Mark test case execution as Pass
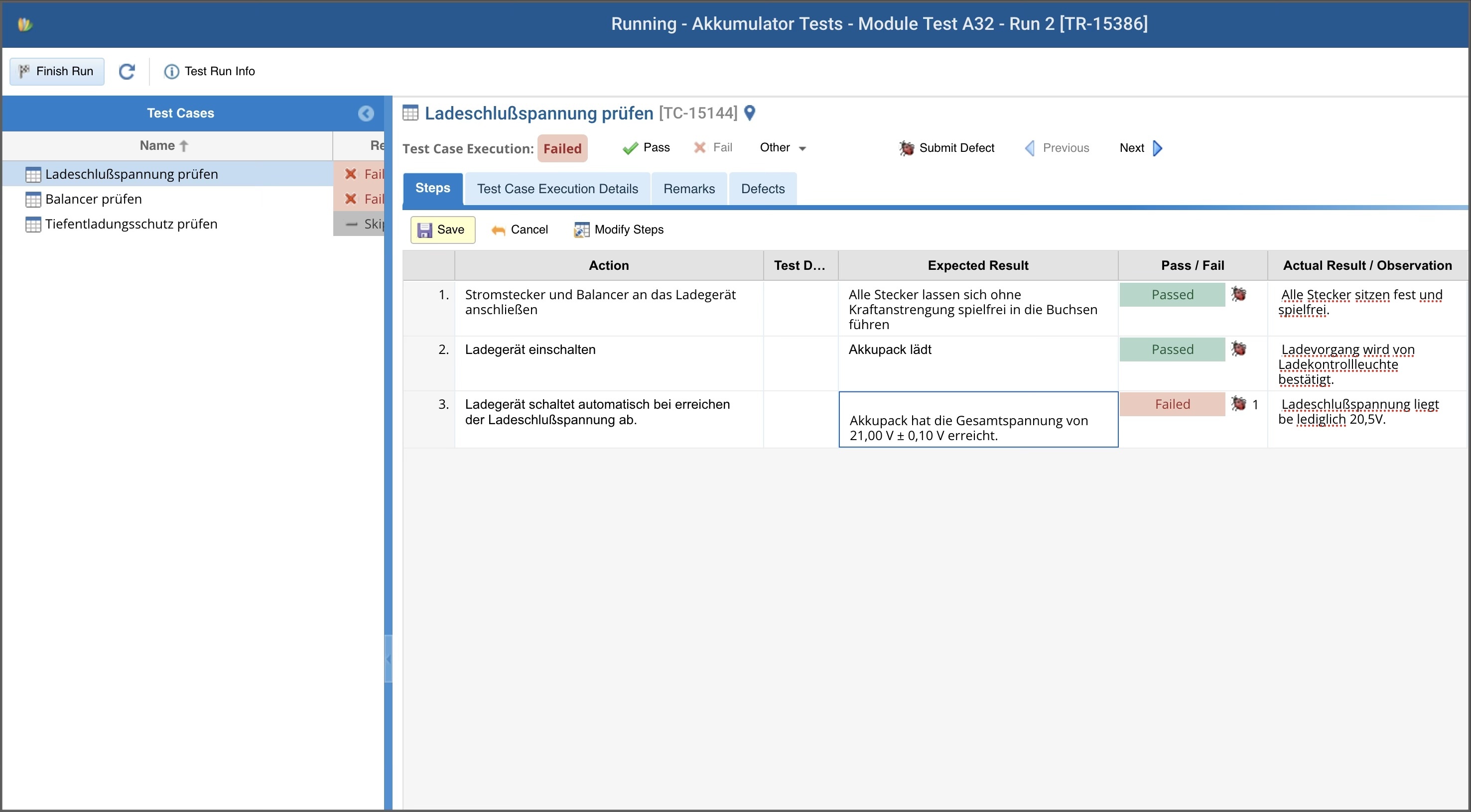 coord(646,148)
